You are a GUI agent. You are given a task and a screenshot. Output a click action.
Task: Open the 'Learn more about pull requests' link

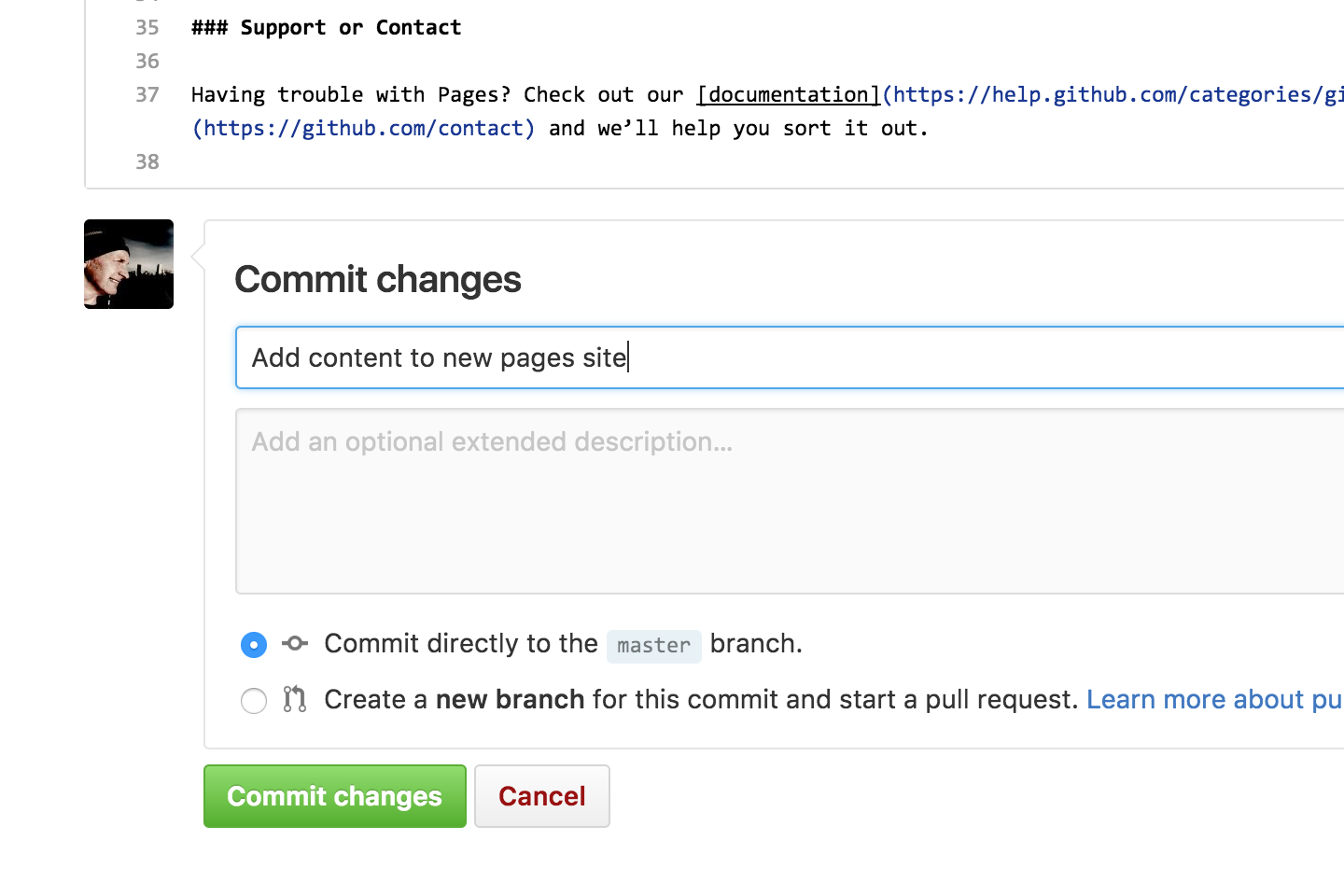click(1213, 699)
